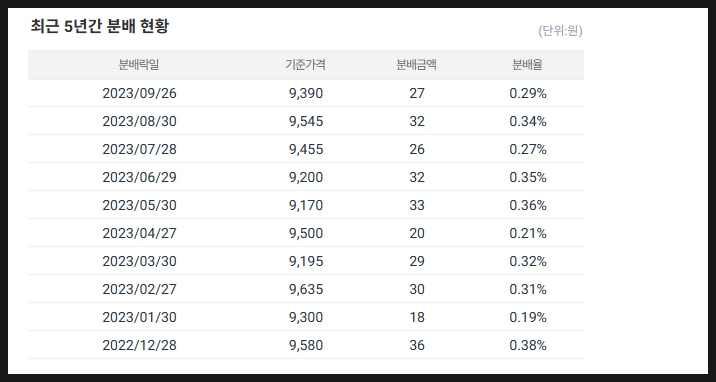Click the 최근 5년간 분배 현황 heading

coord(100,26)
